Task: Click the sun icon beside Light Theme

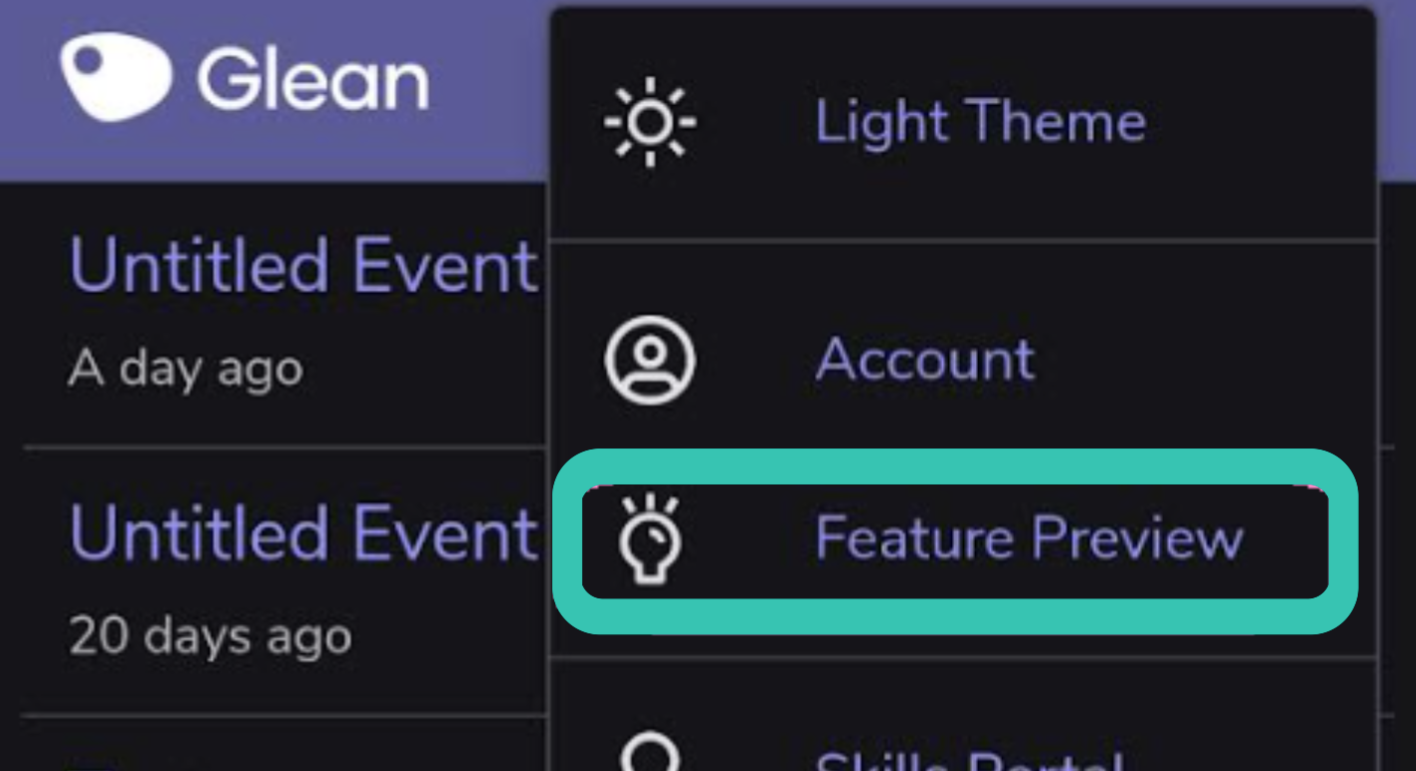Action: [650, 122]
